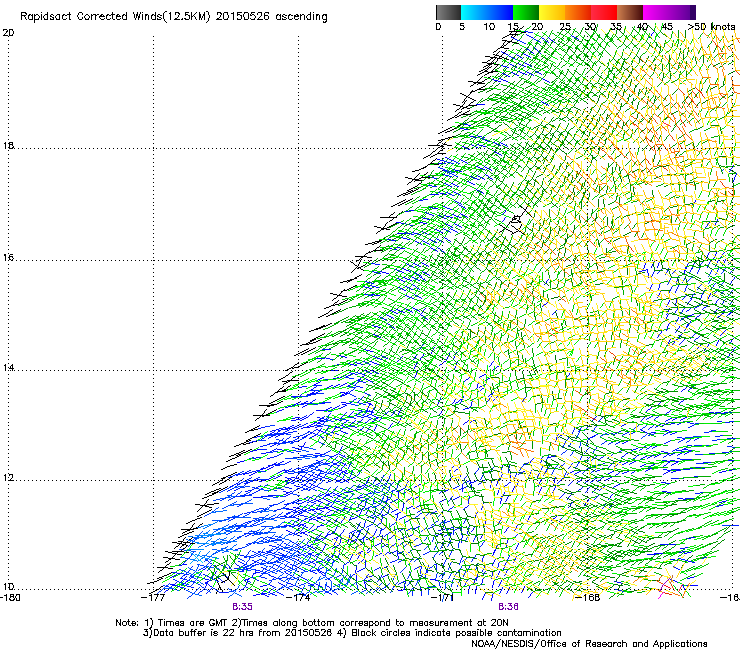Click the gray 0-5 knots color swatch

(448, 12)
